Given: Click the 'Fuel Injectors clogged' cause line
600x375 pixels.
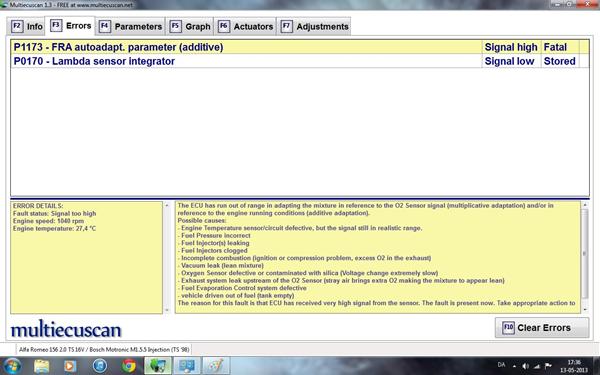Looking at the screenshot, I should (213, 250).
